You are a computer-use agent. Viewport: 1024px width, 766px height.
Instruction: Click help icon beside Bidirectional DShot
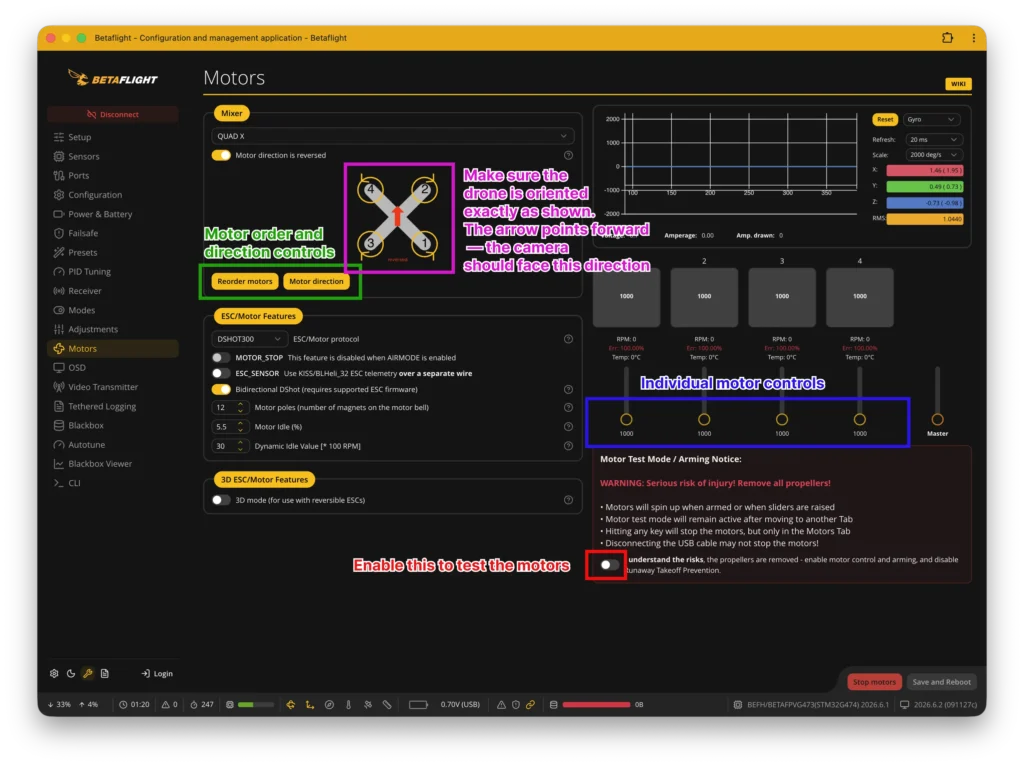click(x=568, y=390)
